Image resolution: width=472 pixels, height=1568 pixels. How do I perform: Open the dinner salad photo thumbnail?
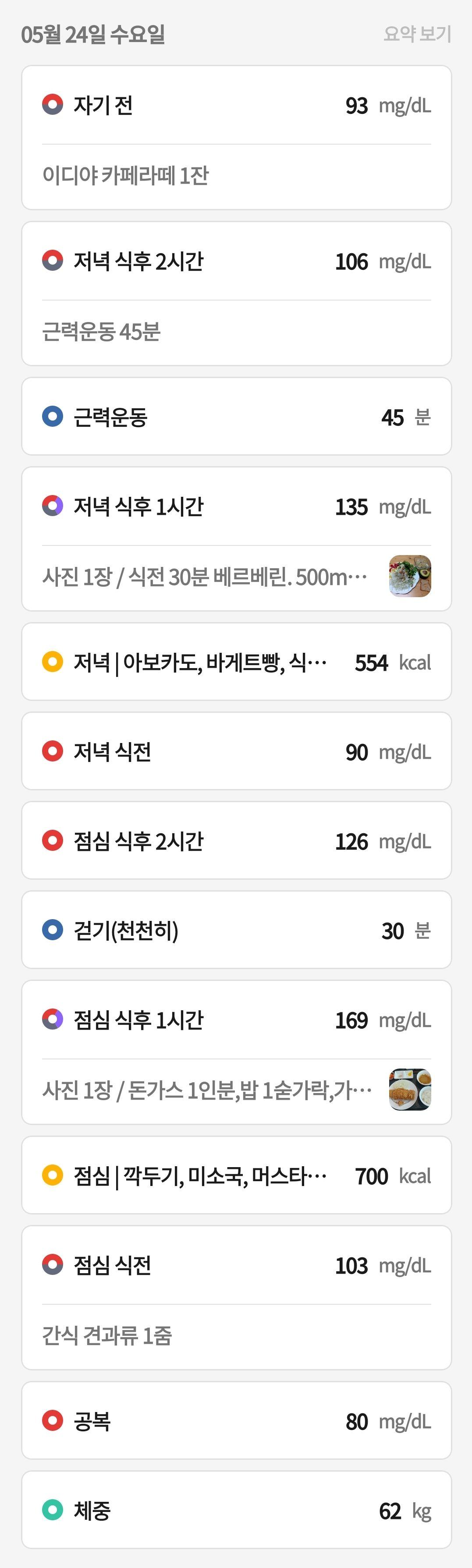(x=410, y=576)
